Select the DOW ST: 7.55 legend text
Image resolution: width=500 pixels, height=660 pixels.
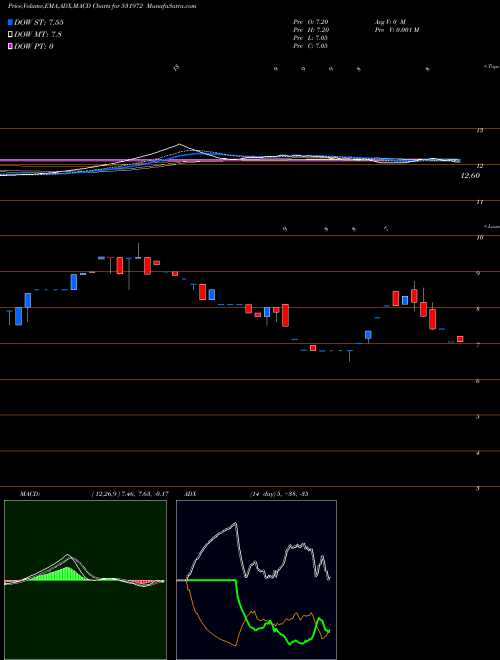click(39, 22)
